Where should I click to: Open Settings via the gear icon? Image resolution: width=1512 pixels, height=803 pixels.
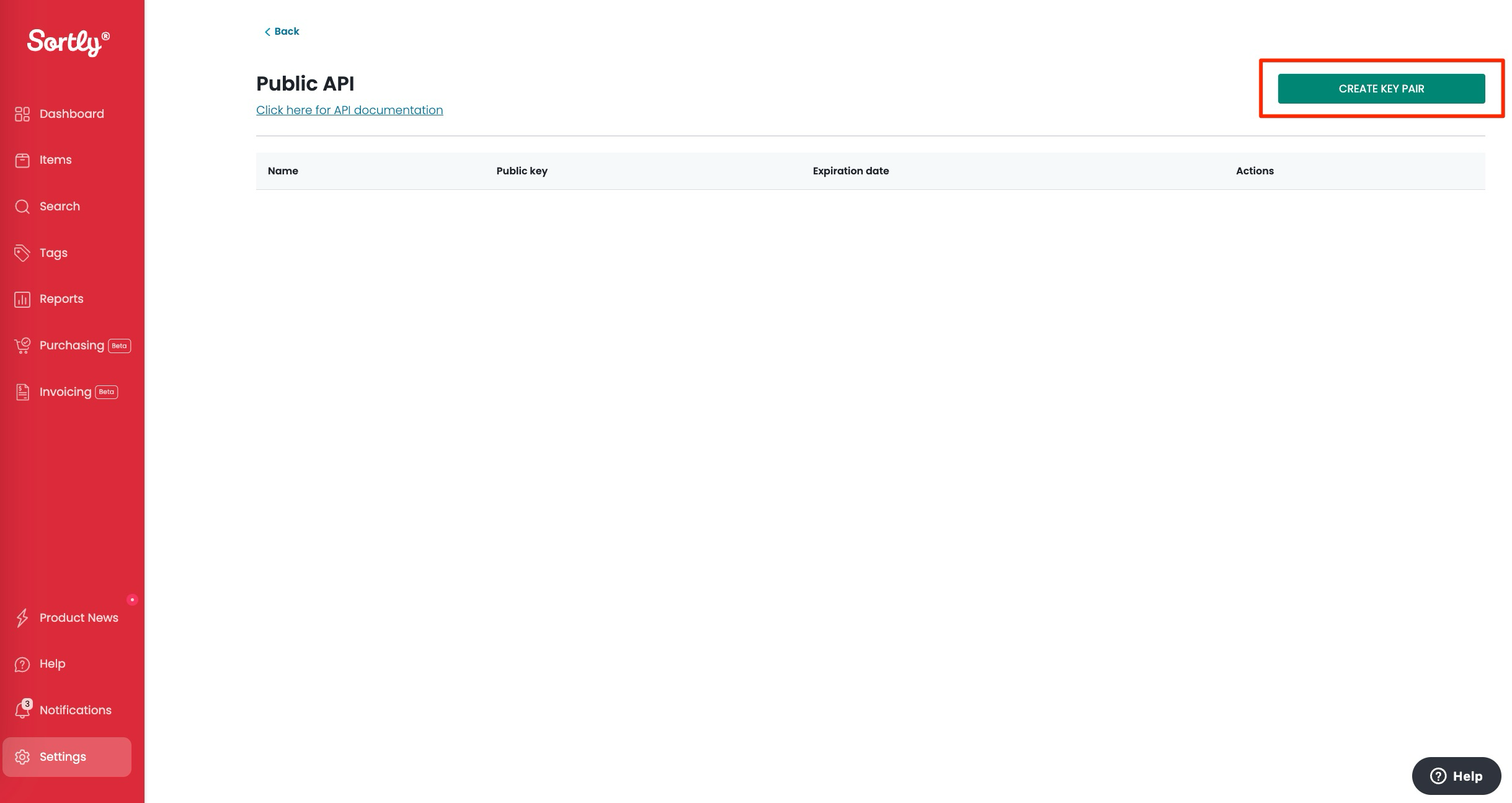(62, 756)
